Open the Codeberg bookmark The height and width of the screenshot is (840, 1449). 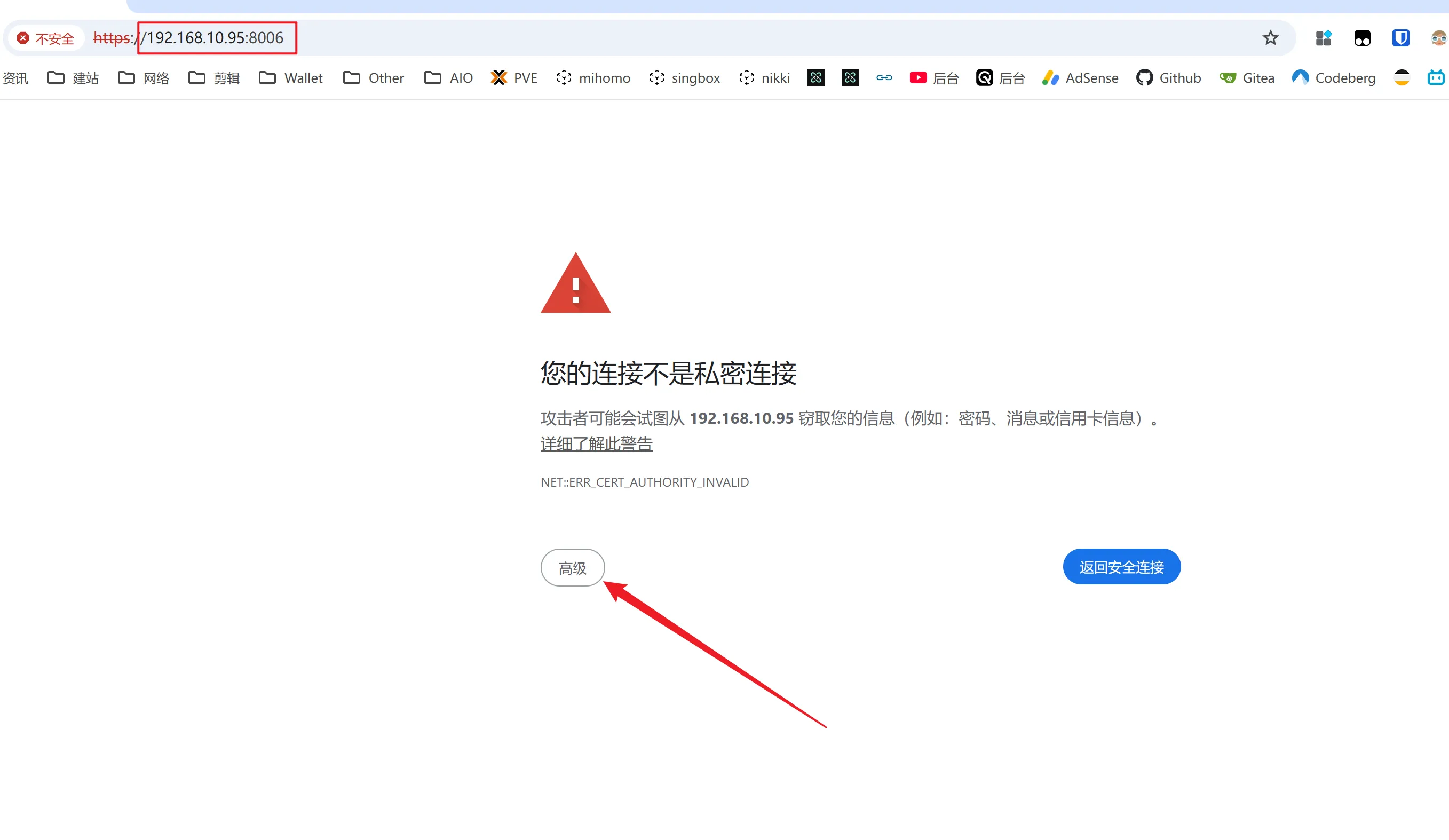(x=1333, y=77)
